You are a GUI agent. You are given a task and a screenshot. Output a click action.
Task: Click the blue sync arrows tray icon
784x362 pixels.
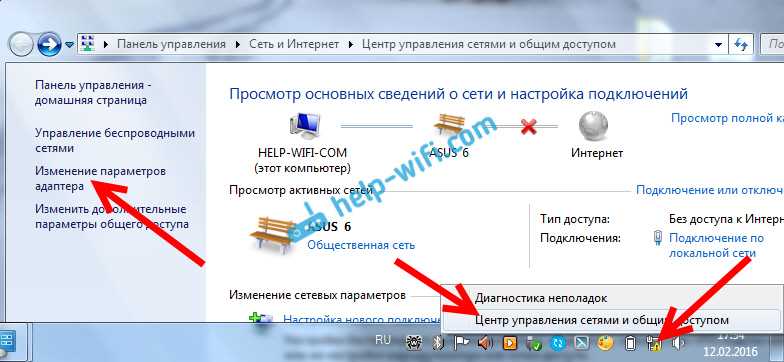point(558,344)
